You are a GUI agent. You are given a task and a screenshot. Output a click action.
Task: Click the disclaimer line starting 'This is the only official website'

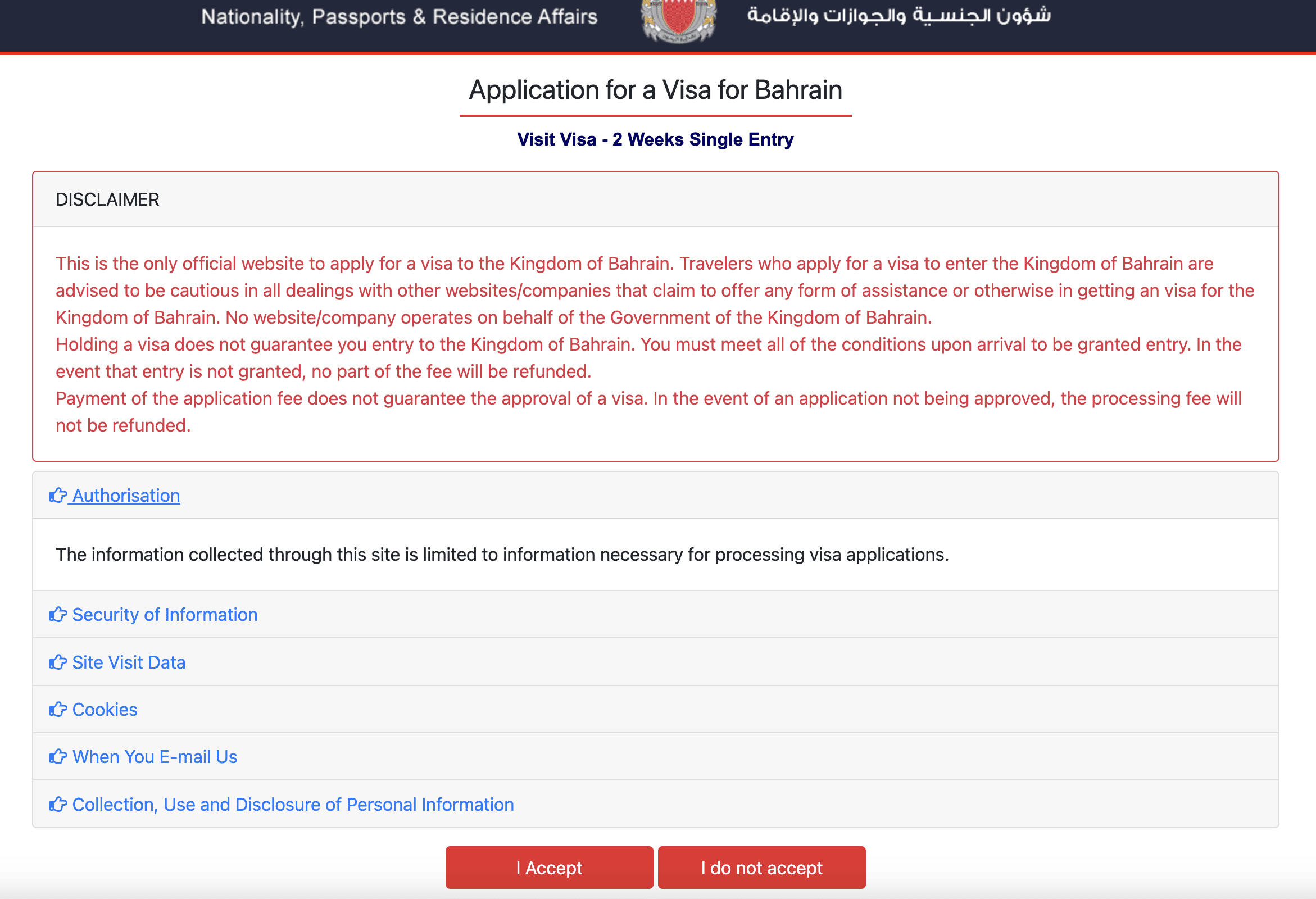coord(634,264)
